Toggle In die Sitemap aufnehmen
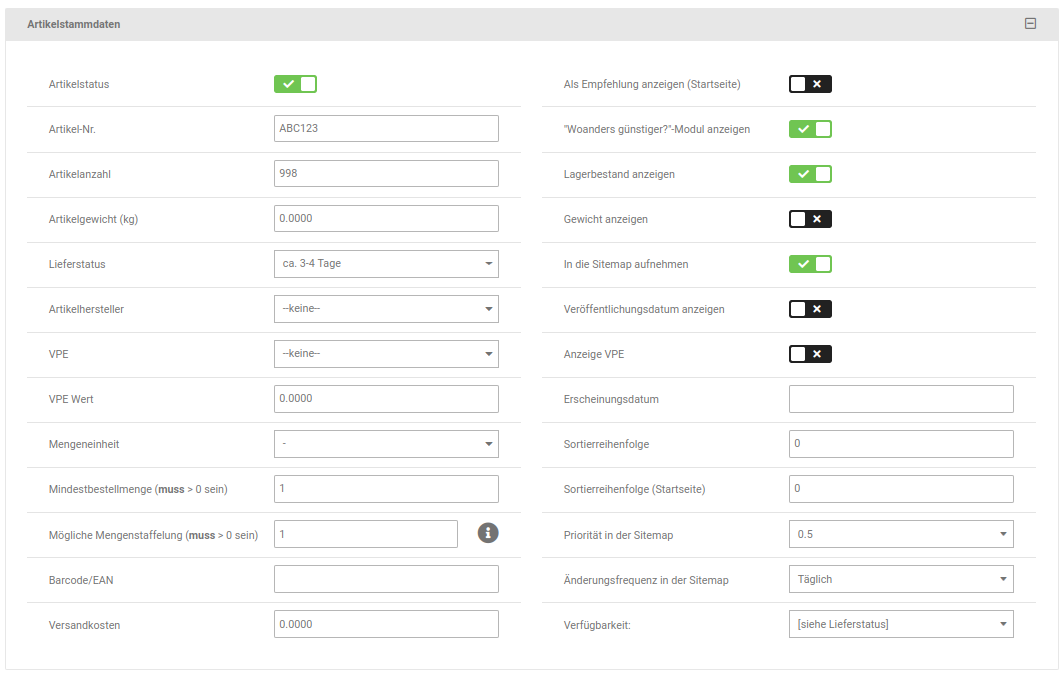 pos(810,264)
